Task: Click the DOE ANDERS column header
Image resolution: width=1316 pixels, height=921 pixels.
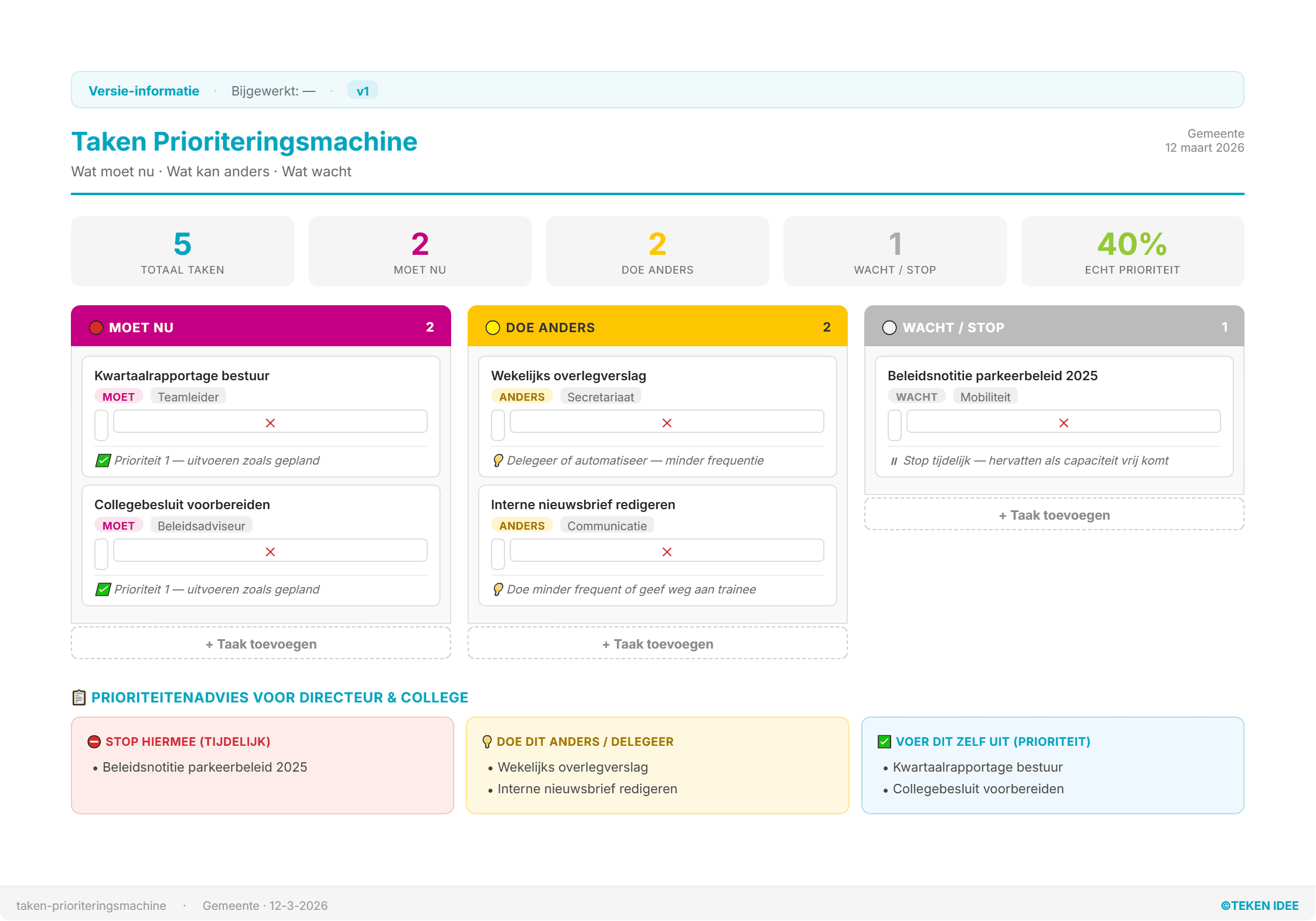Action: coord(657,327)
